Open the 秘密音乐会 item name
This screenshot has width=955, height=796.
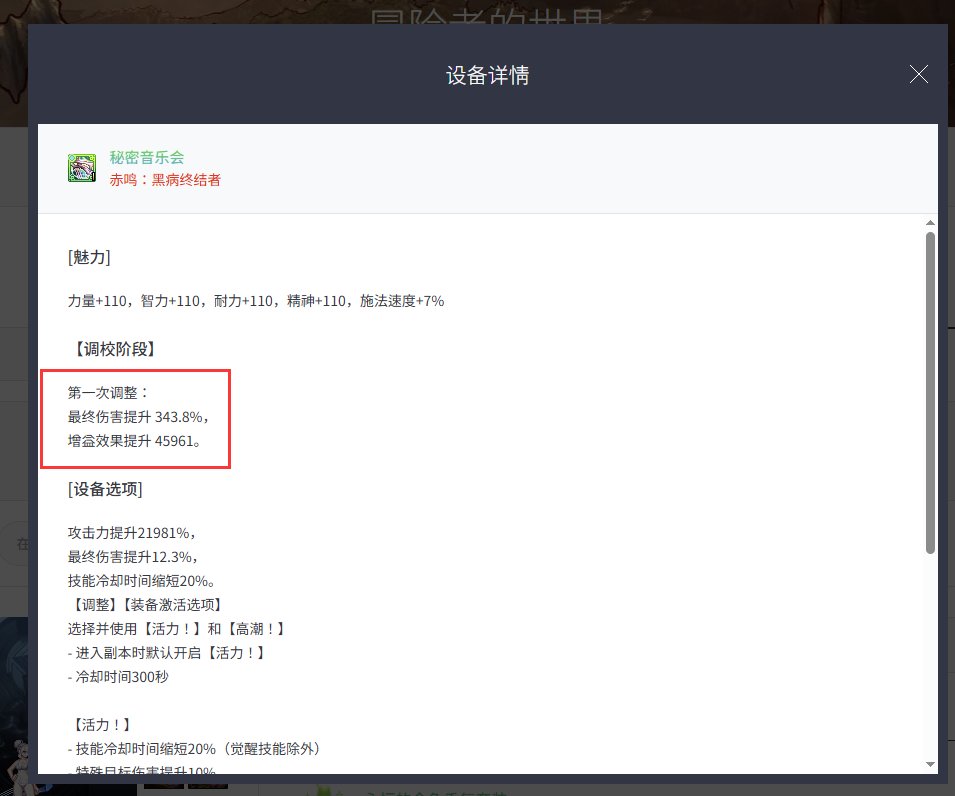(x=147, y=157)
